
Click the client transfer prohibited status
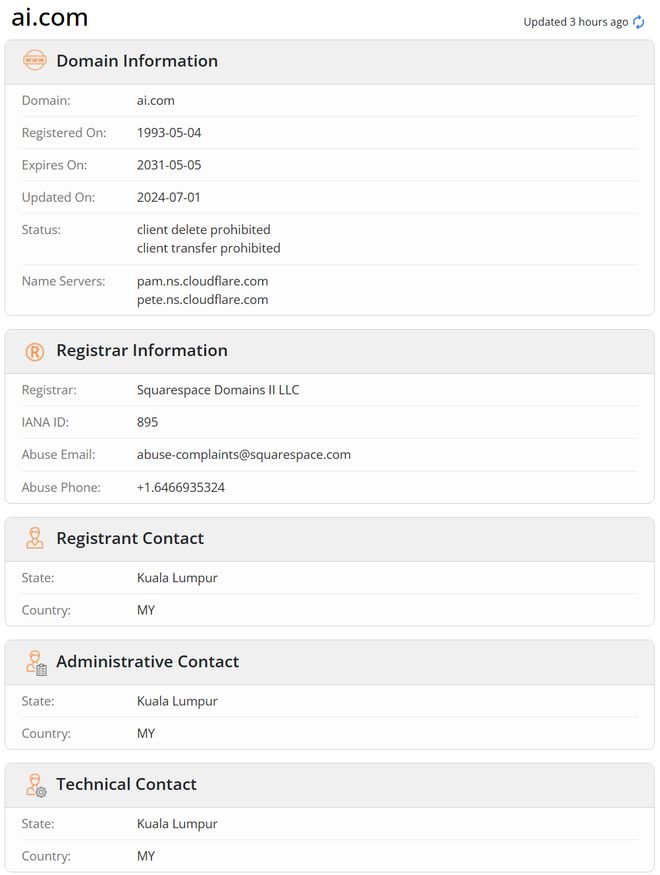[x=208, y=248]
